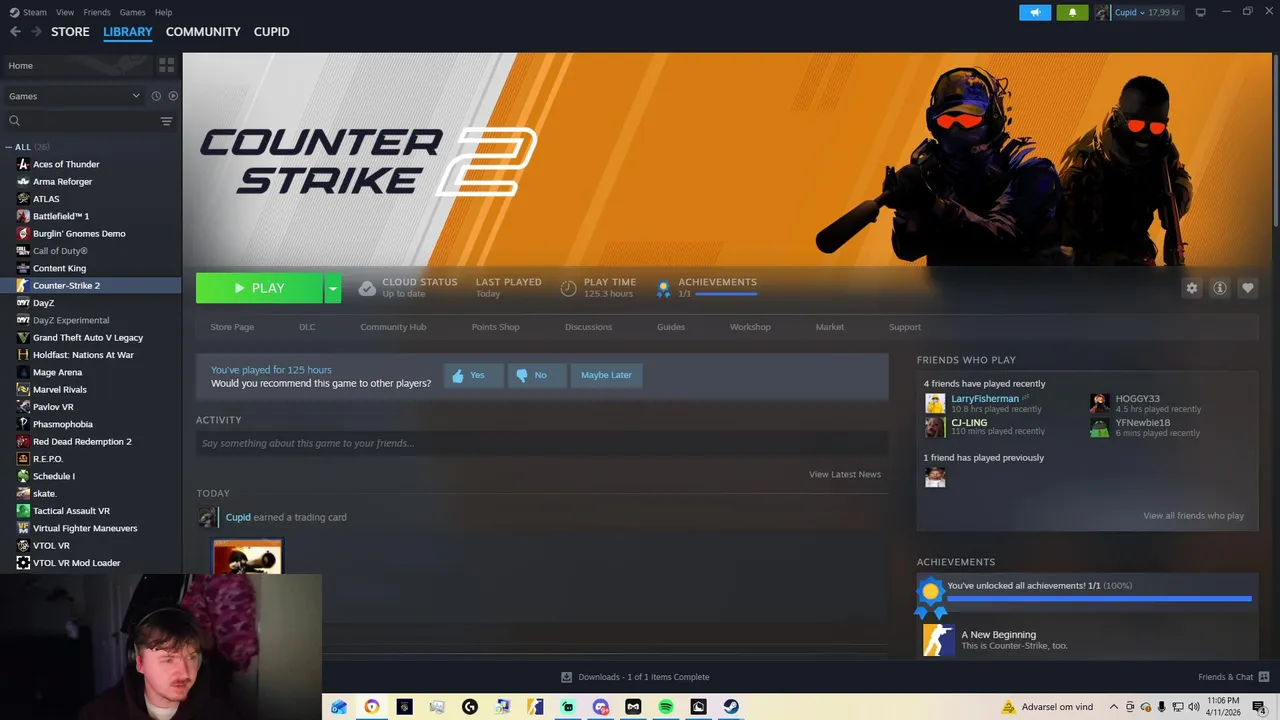Open the Help menu
Viewport: 1280px width, 720px height.
tap(163, 12)
